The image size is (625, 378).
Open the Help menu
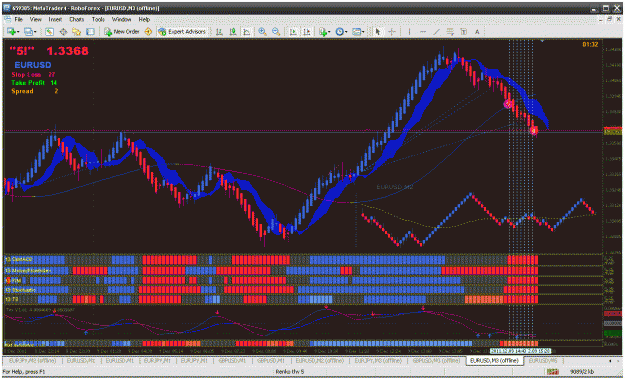pos(144,19)
